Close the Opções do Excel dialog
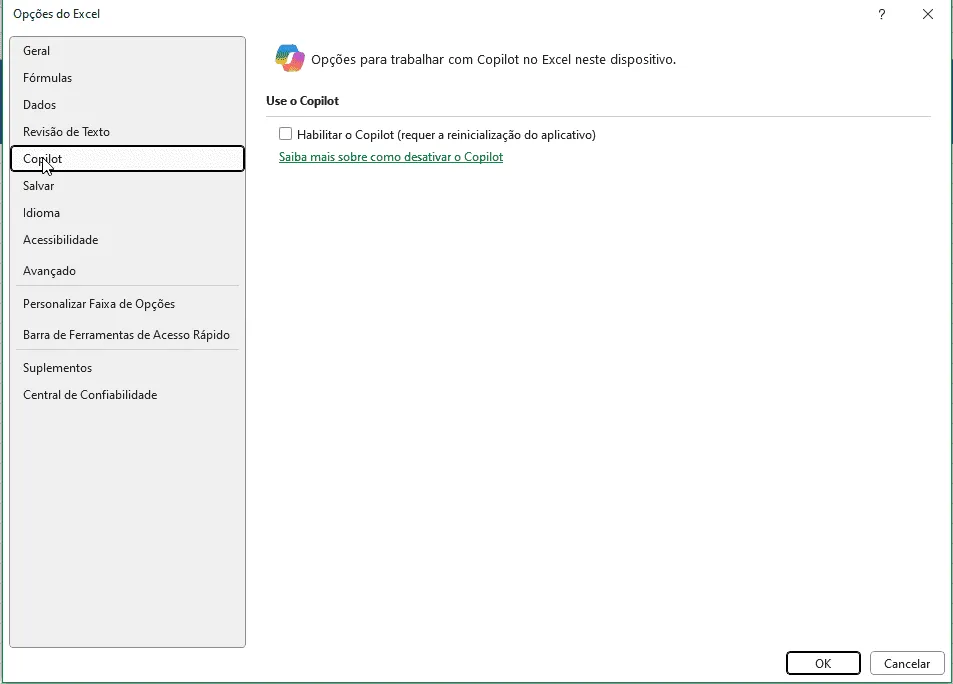Viewport: 953px width, 684px height. point(927,14)
